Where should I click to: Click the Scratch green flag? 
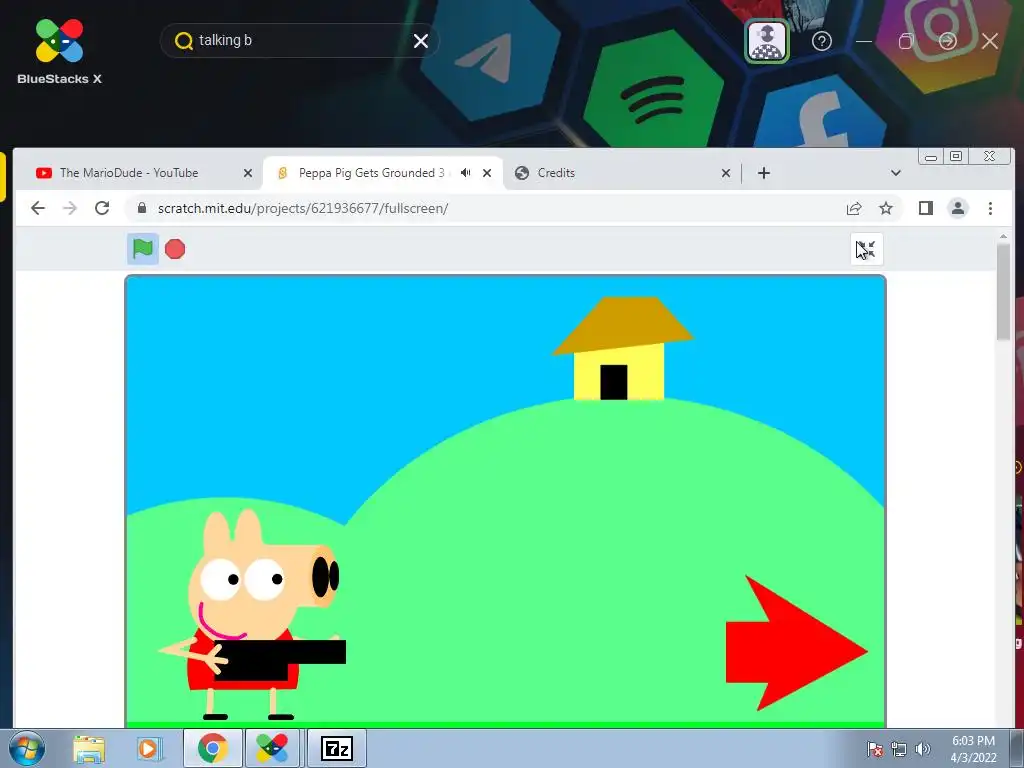click(x=142, y=249)
